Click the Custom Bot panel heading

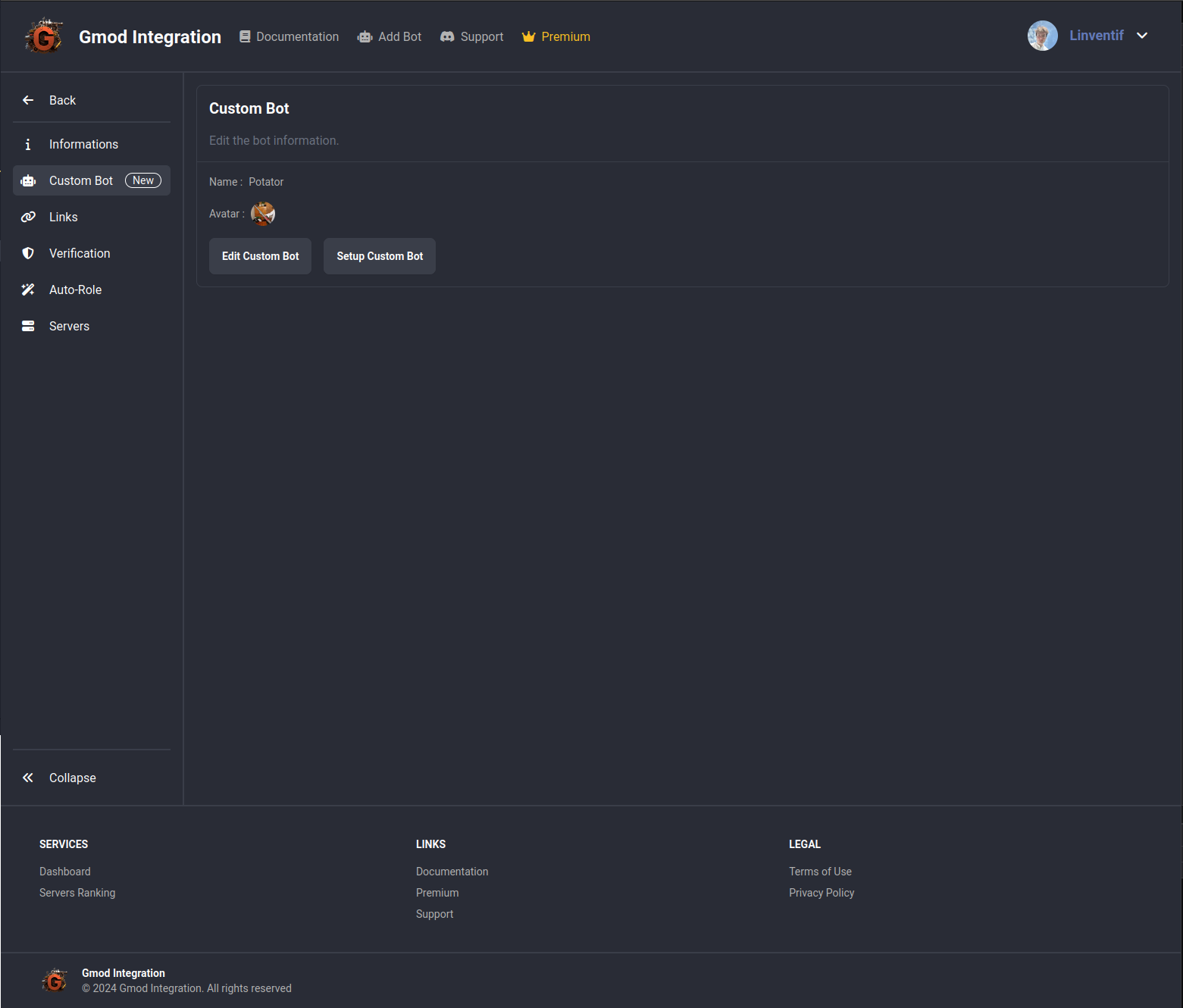click(x=249, y=108)
